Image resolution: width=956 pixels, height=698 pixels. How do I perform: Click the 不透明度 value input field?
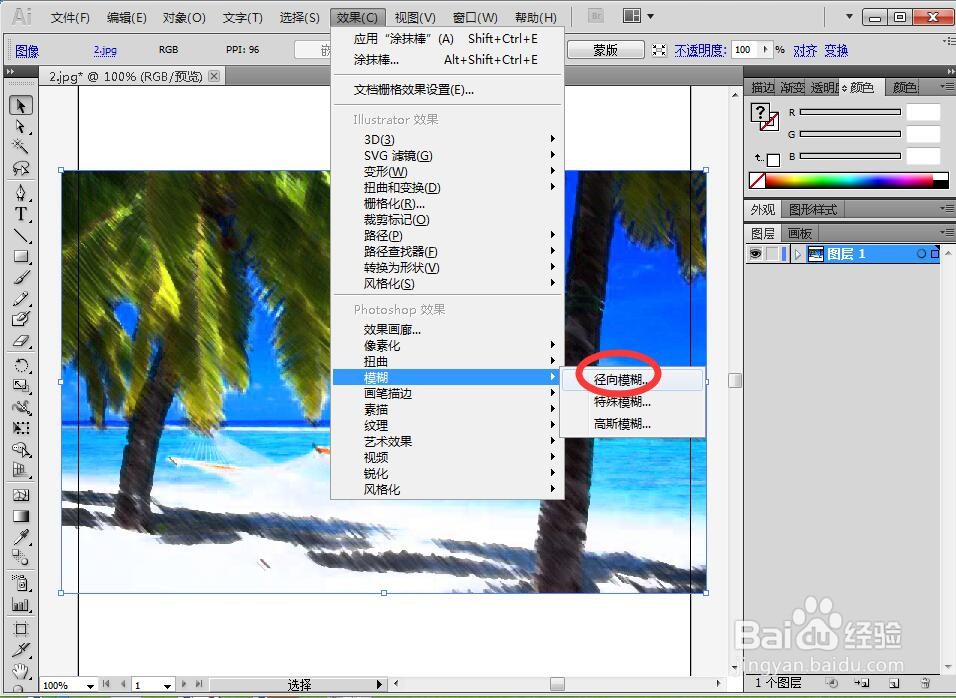(746, 49)
